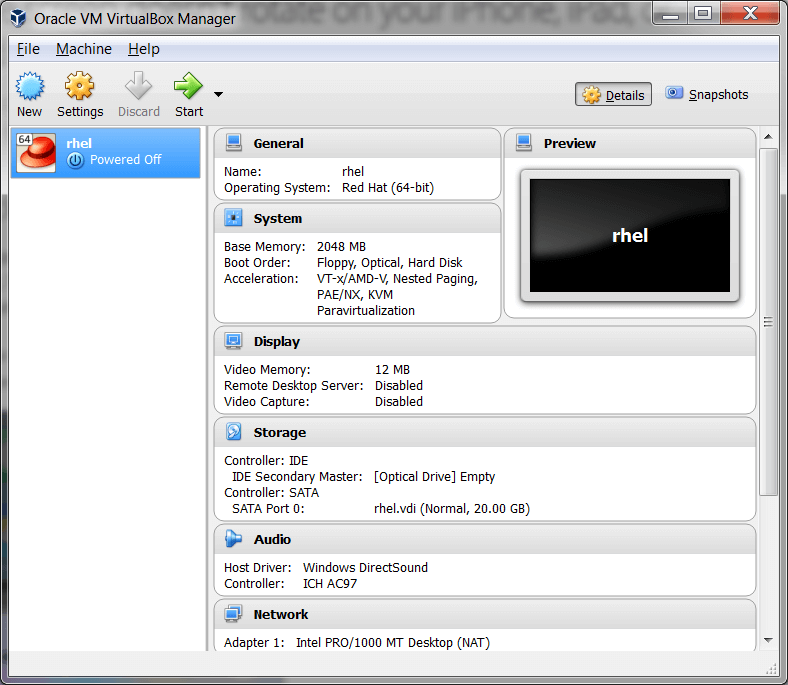
Task: Open Settings with the orange gear icon
Action: (x=79, y=86)
